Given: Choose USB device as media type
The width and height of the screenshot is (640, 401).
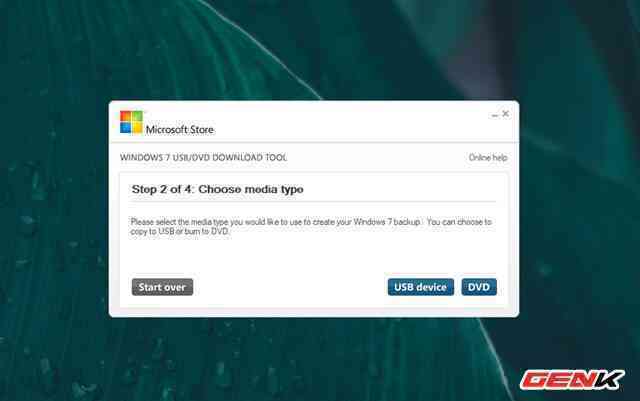Looking at the screenshot, I should pyautogui.click(x=420, y=287).
